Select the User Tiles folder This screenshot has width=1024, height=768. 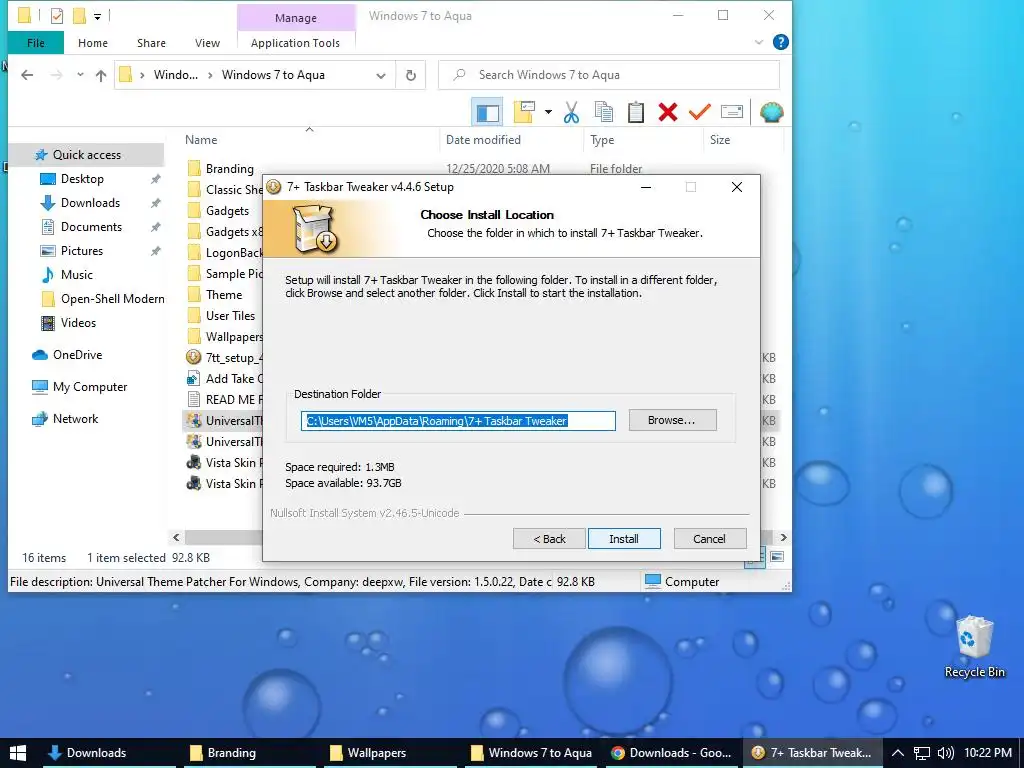[230, 315]
